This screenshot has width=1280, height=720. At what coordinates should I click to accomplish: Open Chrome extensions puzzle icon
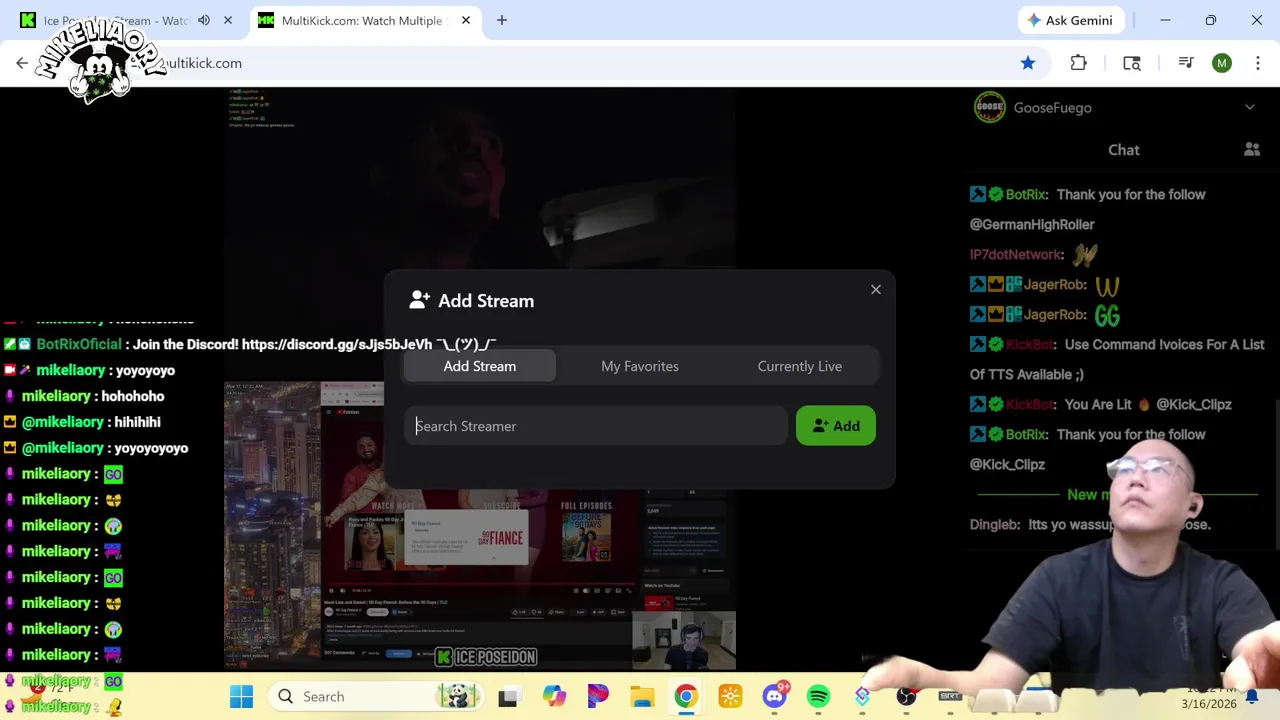[1078, 63]
